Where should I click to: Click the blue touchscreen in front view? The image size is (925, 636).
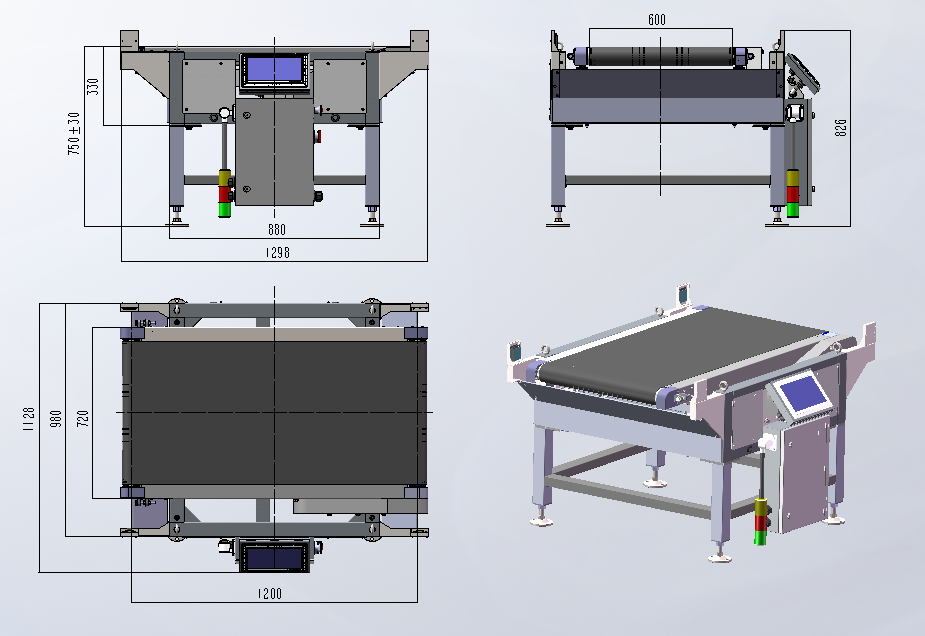coord(274,70)
